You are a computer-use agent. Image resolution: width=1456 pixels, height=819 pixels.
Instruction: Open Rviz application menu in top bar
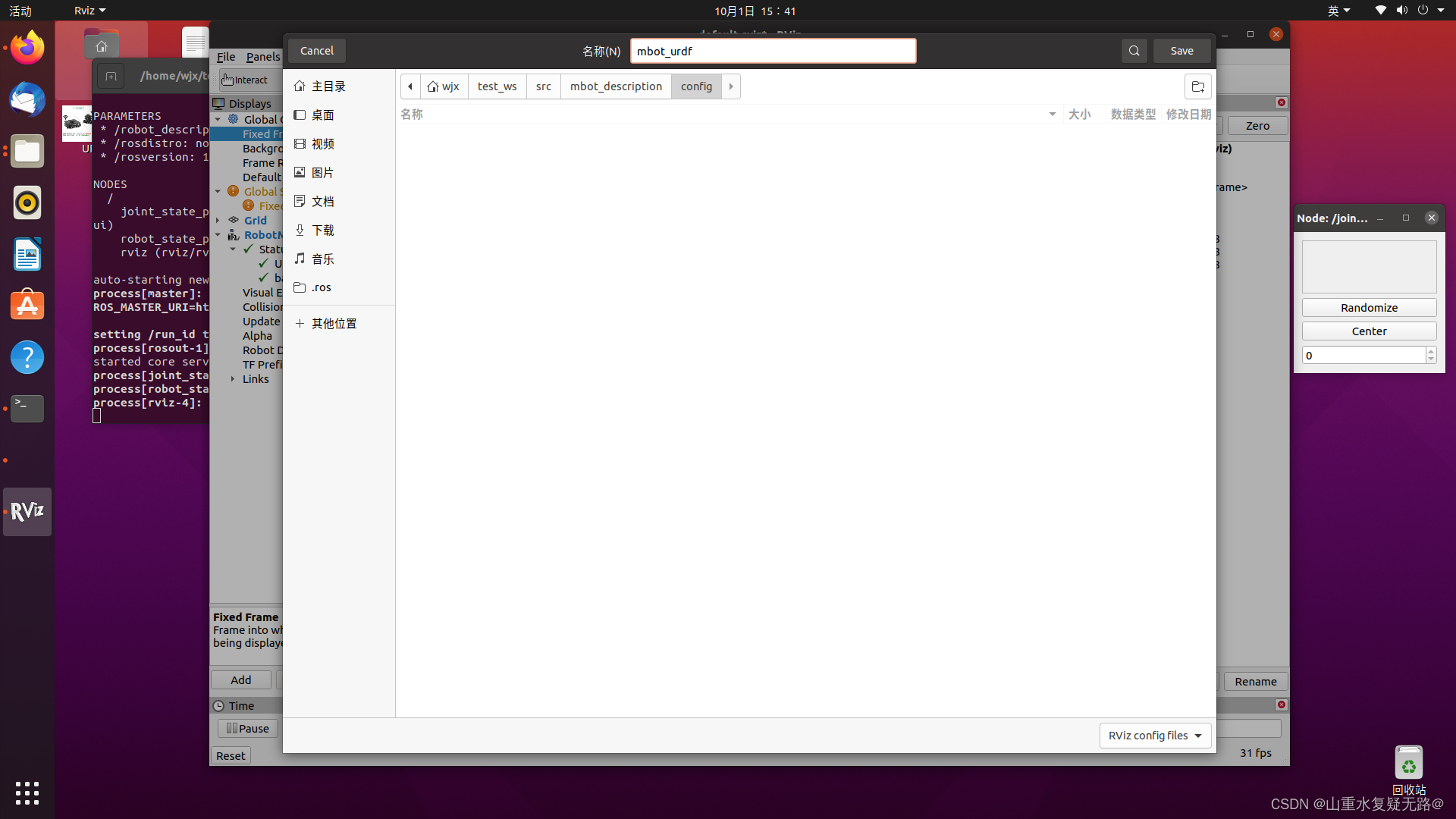[89, 11]
